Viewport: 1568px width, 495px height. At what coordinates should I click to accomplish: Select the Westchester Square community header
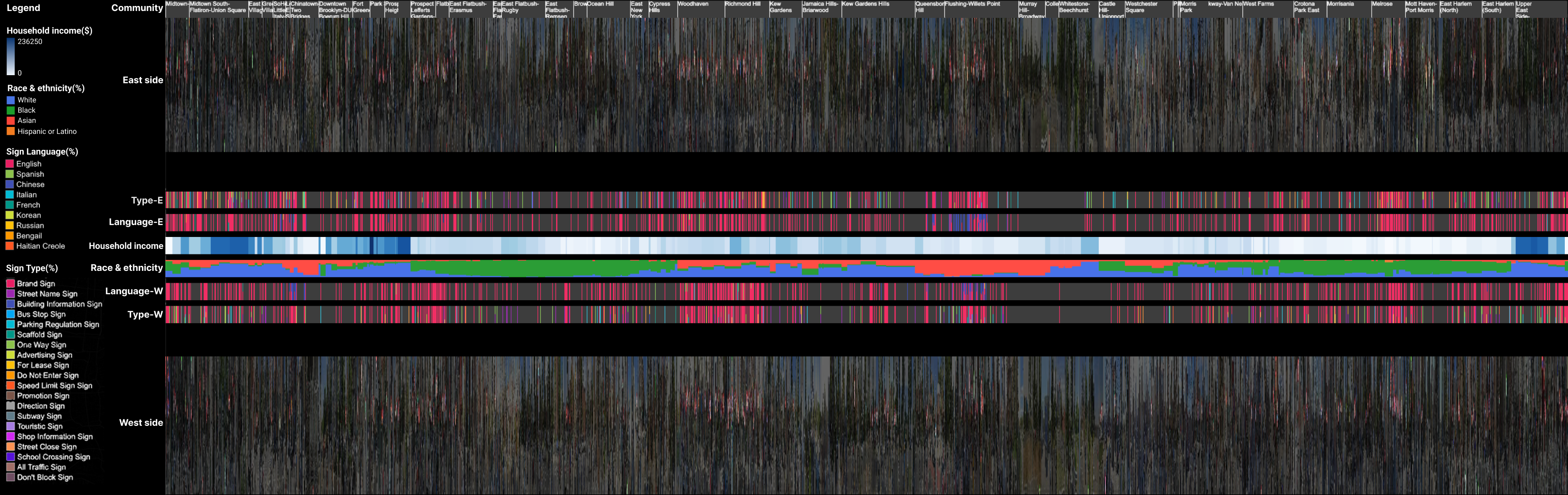click(1148, 9)
